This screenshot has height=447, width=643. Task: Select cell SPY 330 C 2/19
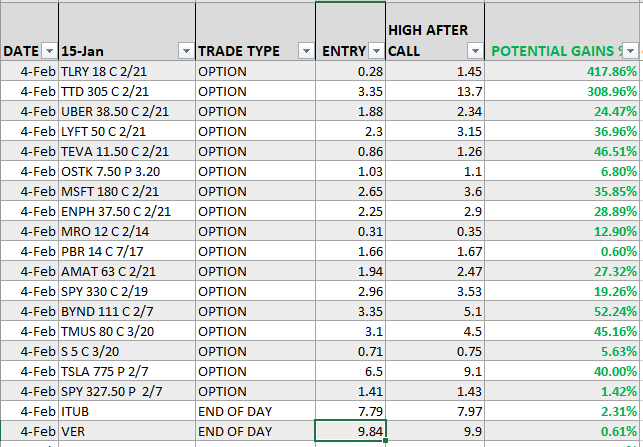tap(127, 291)
